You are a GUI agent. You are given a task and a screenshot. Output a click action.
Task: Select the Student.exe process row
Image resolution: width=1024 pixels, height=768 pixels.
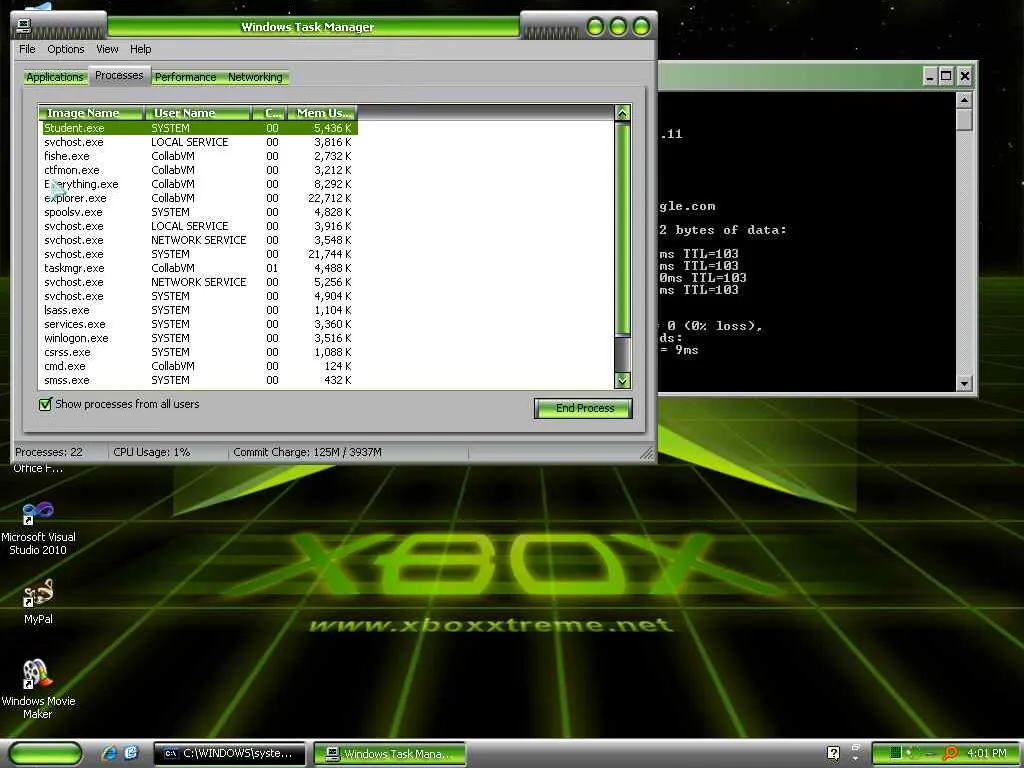point(199,128)
